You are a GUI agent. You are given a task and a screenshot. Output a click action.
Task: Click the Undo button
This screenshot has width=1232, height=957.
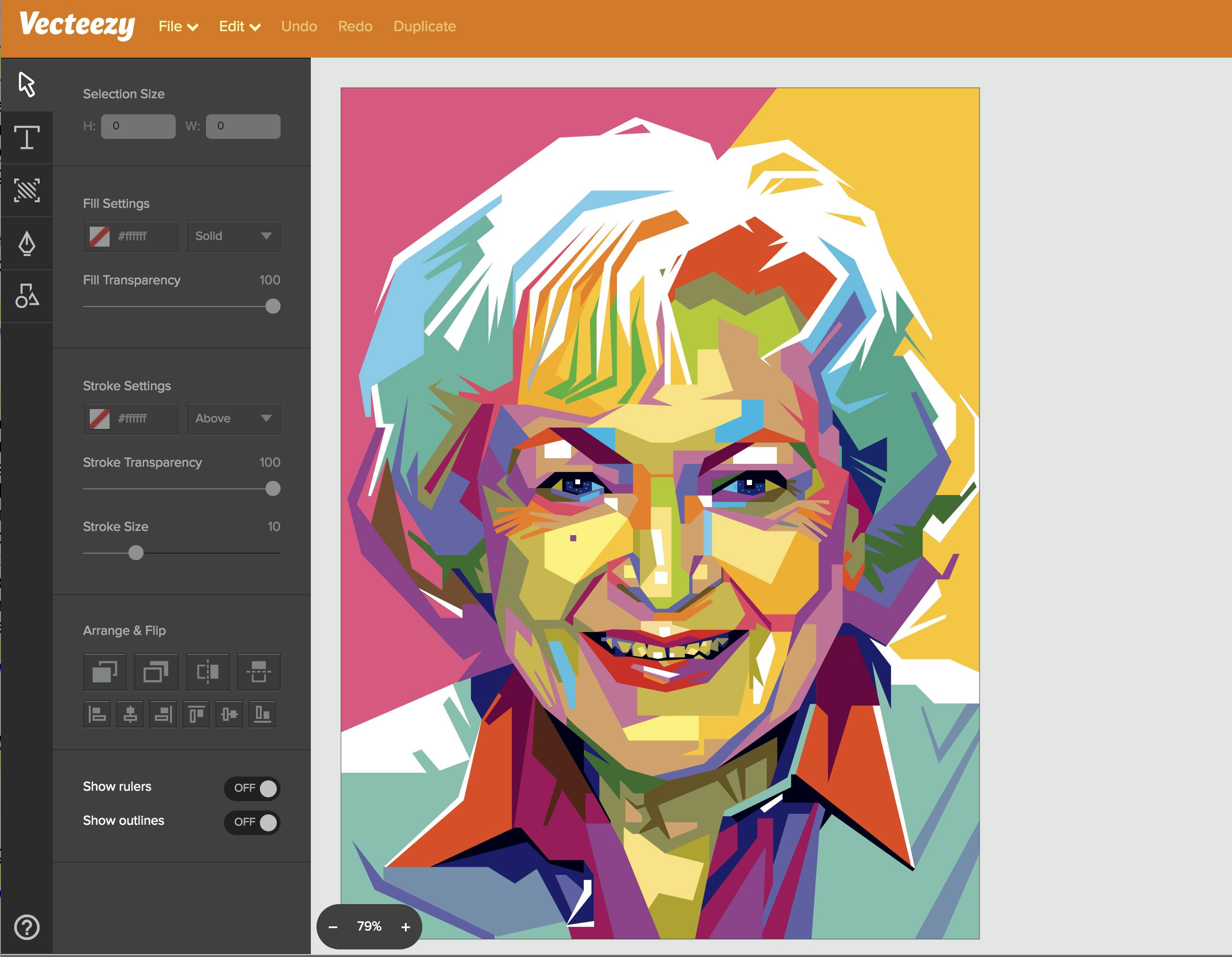299,26
